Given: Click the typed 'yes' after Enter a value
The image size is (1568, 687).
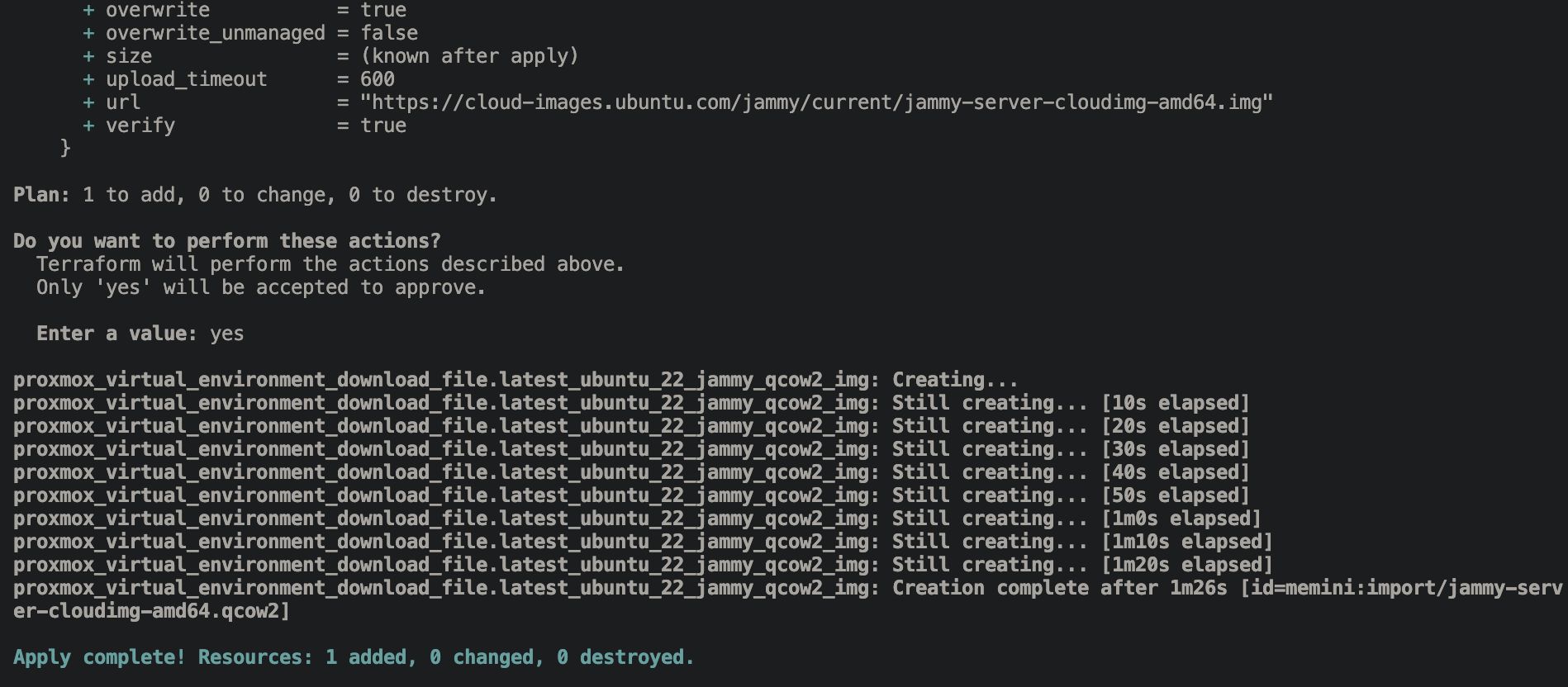Looking at the screenshot, I should [226, 334].
